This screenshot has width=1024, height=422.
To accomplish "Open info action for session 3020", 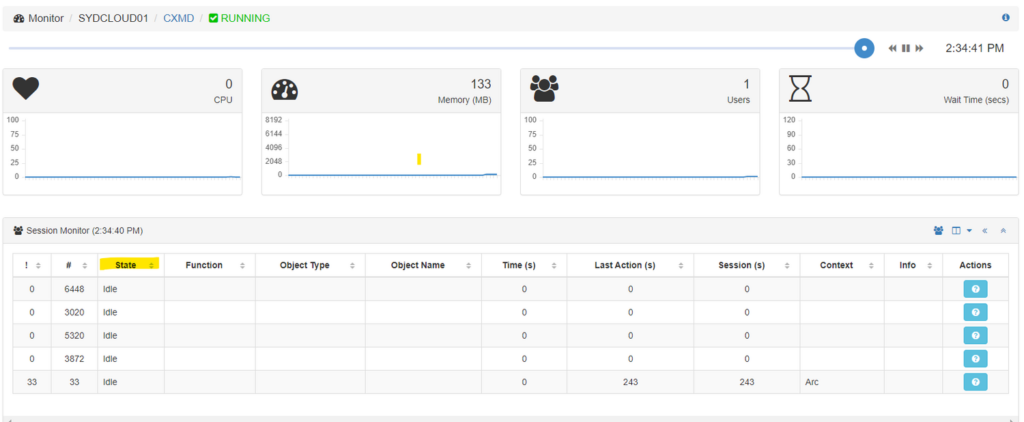I will pyautogui.click(x=975, y=312).
